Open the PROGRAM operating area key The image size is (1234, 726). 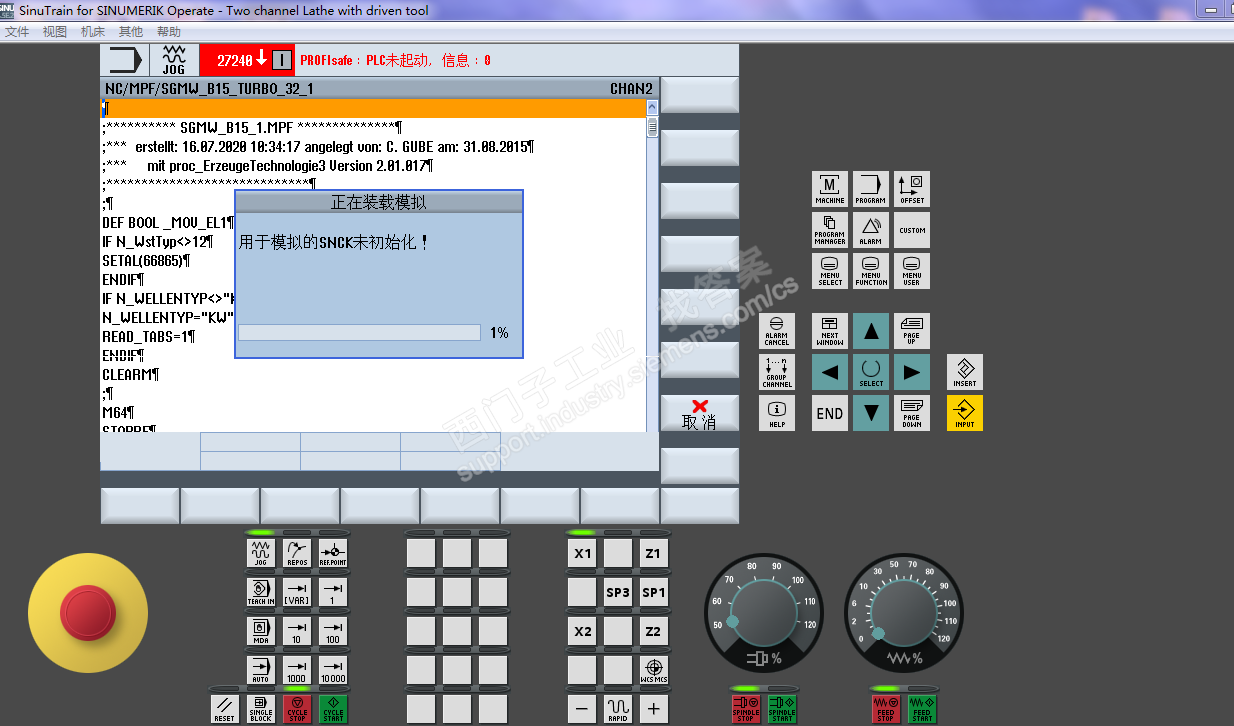click(x=871, y=189)
